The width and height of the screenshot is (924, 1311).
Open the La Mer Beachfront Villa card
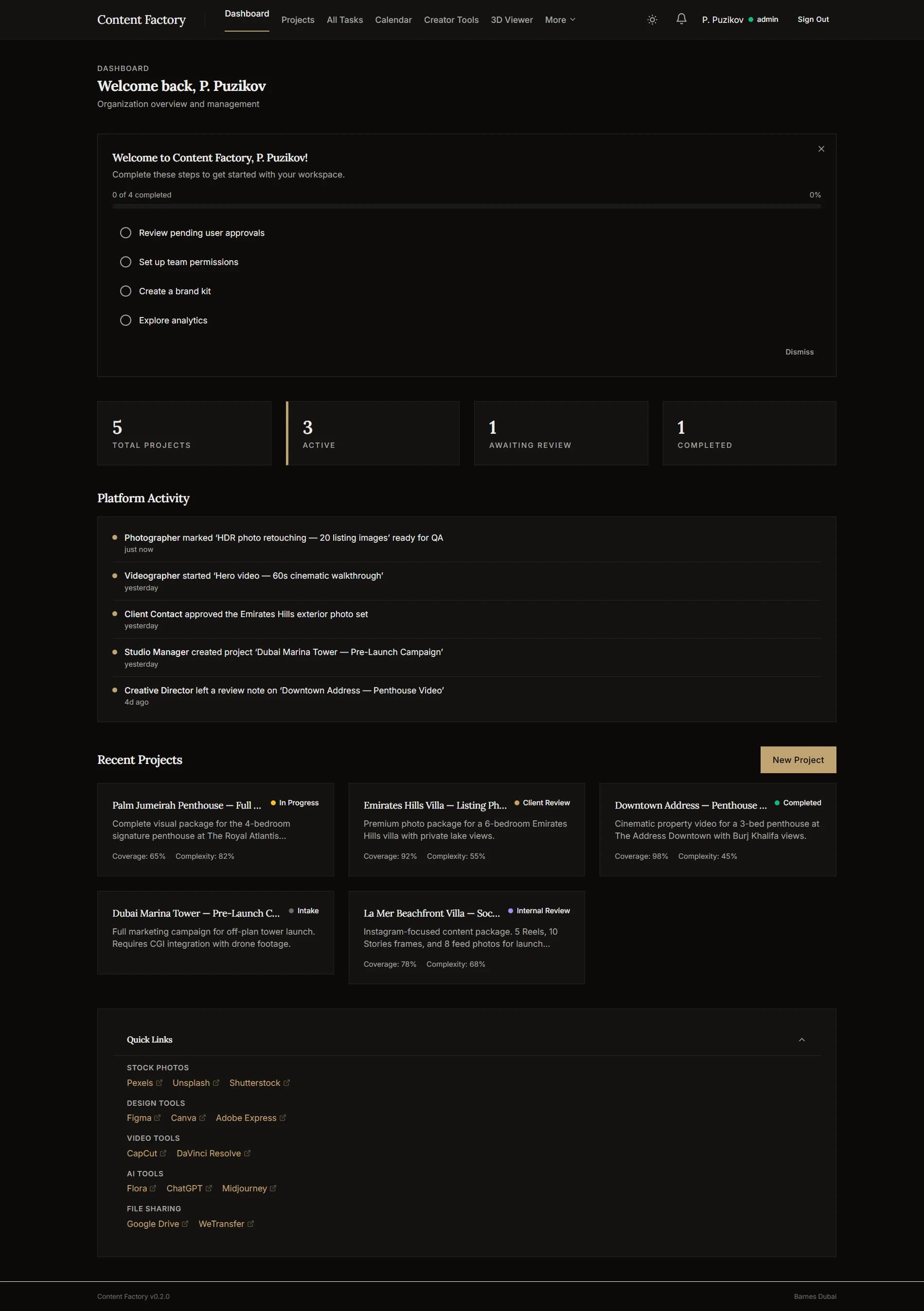pyautogui.click(x=466, y=937)
